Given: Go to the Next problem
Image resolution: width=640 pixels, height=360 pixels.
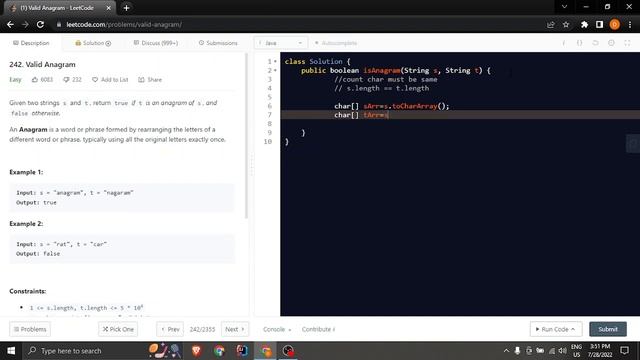Looking at the screenshot, I should (235, 329).
